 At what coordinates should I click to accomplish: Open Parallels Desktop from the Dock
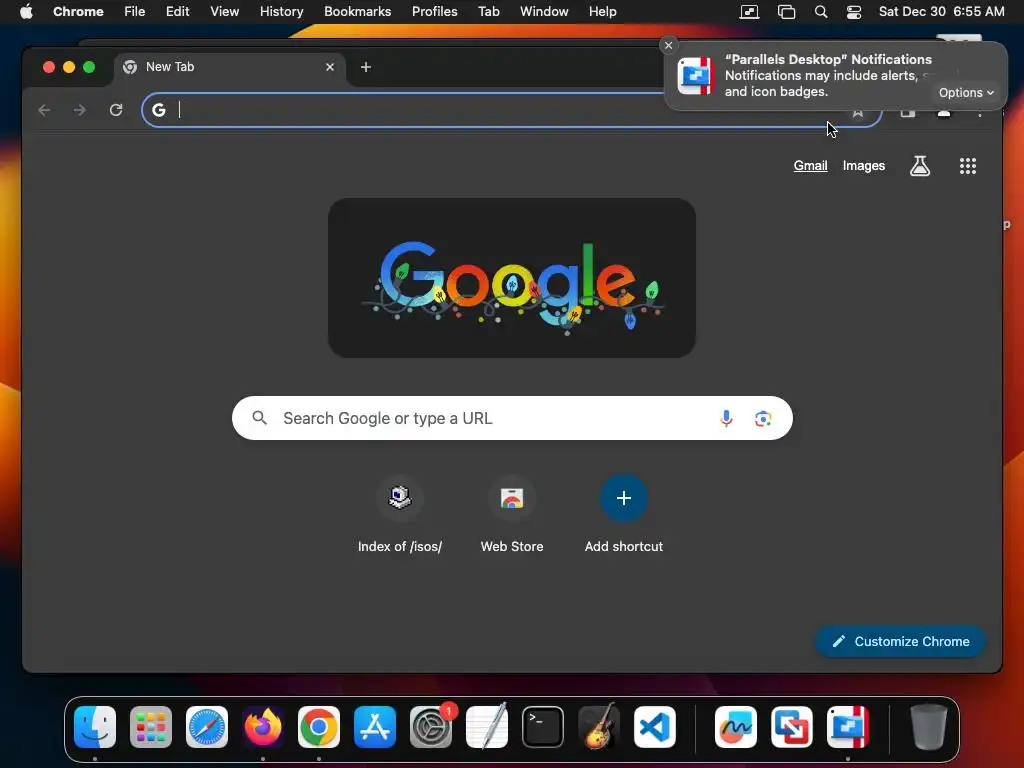[848, 727]
